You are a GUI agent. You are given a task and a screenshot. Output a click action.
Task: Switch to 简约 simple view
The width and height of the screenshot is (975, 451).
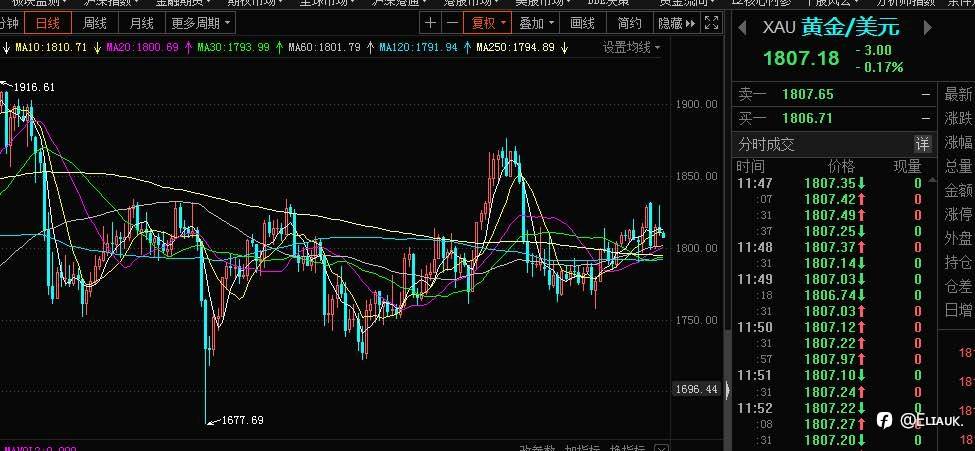[x=629, y=24]
